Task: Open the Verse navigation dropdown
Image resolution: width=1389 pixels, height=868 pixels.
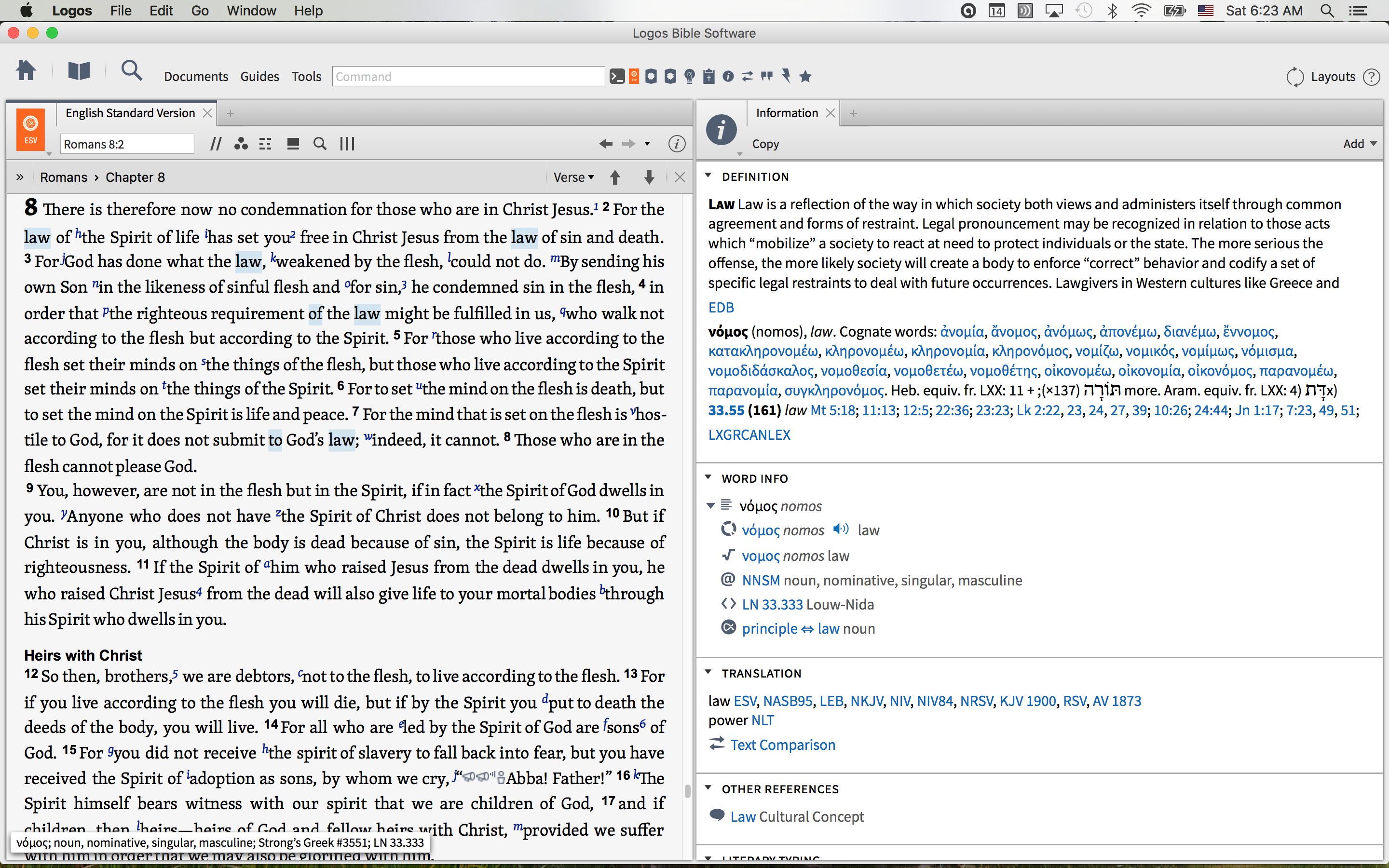Action: [573, 177]
